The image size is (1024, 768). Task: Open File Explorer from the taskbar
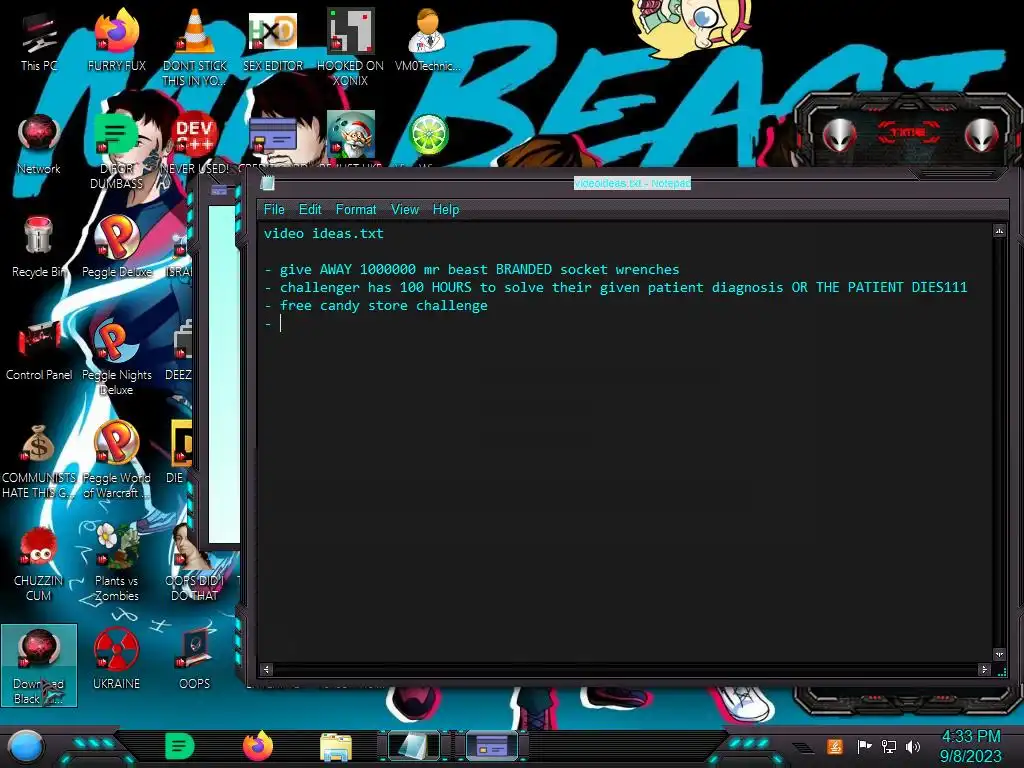pos(336,746)
